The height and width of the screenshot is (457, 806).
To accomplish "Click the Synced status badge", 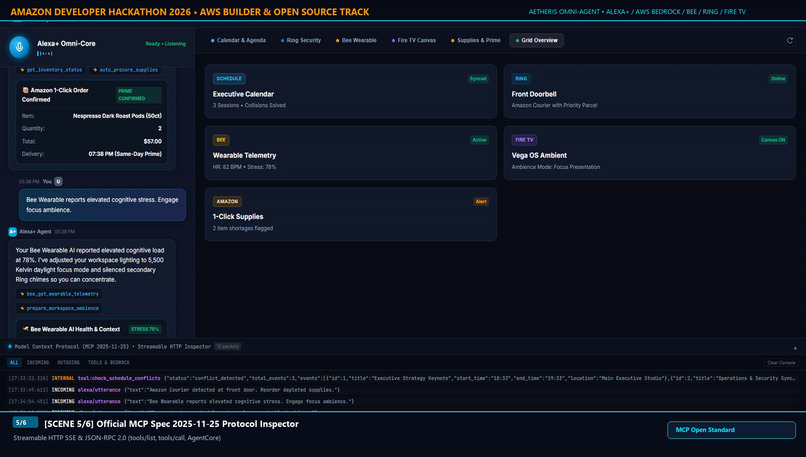I will (x=478, y=79).
